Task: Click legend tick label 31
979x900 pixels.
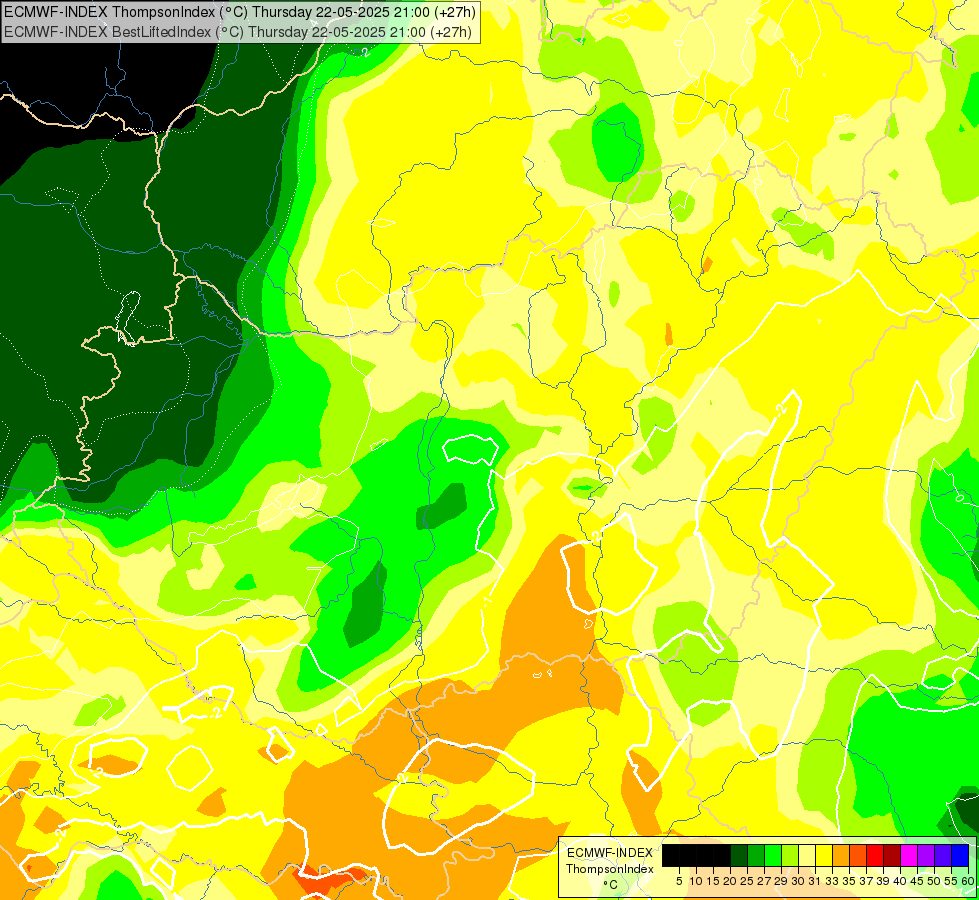Action: (815, 881)
